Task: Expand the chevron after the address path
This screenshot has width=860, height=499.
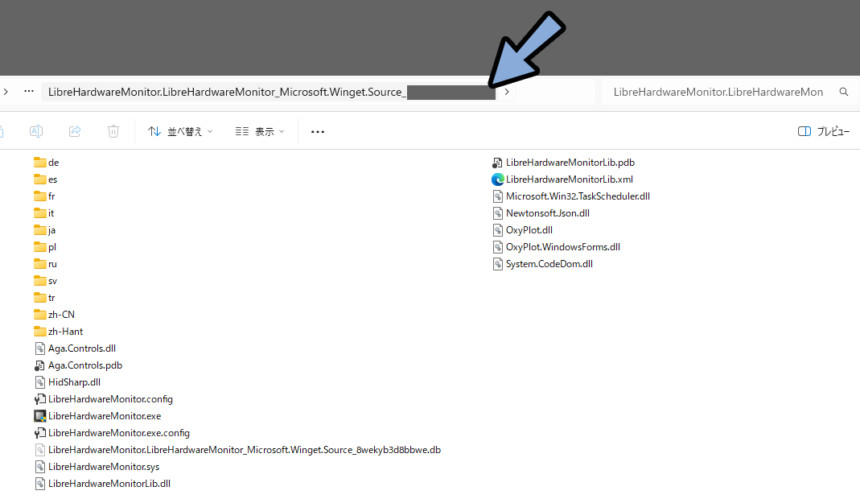Action: point(507,92)
